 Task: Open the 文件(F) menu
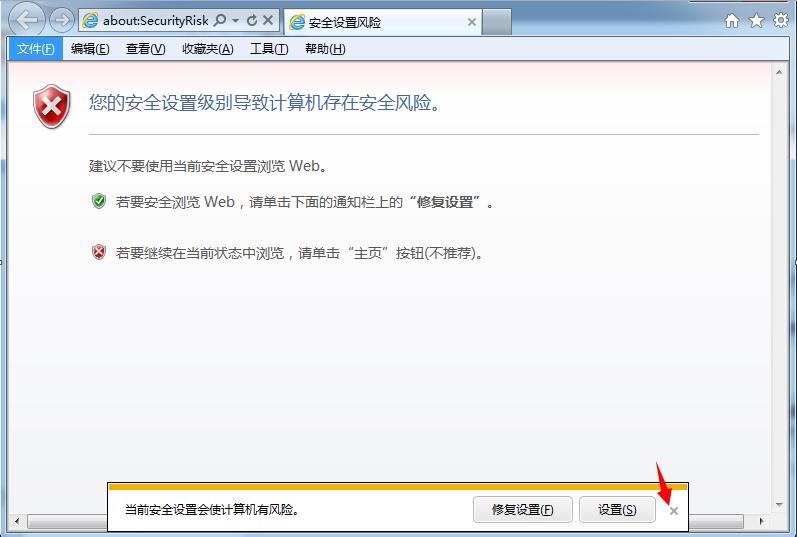click(x=35, y=49)
